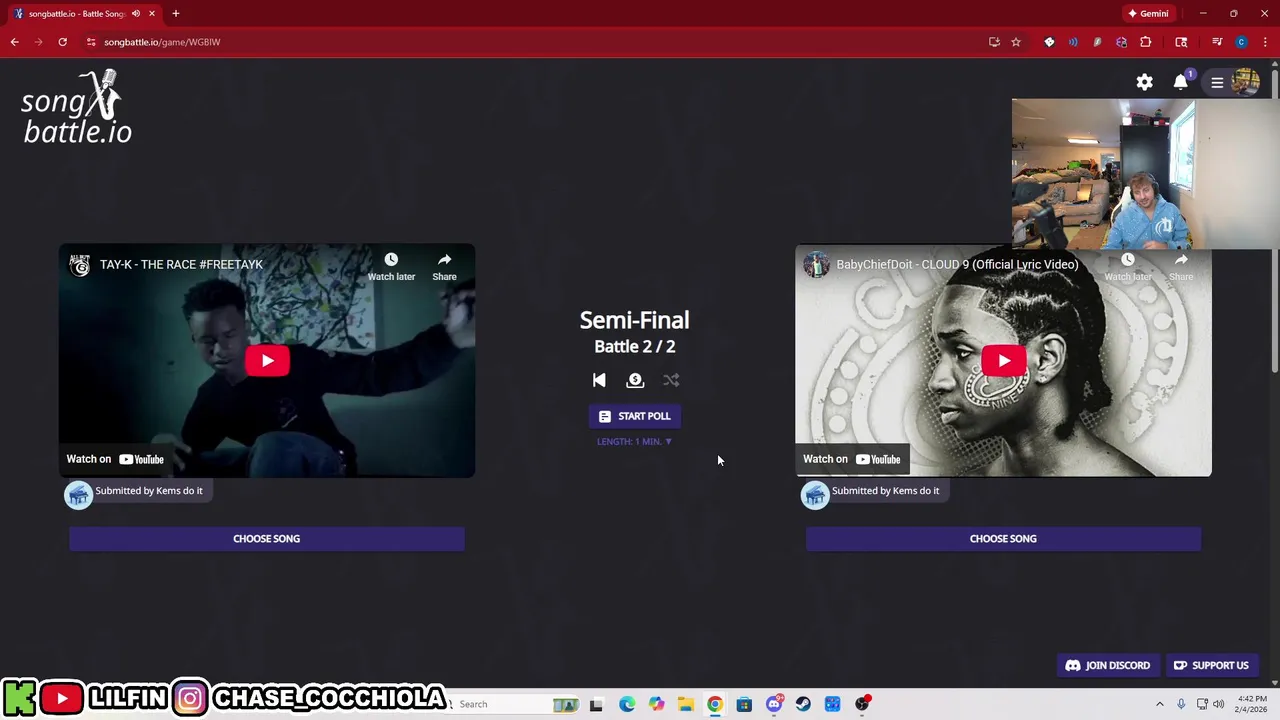The width and height of the screenshot is (1280, 720).
Task: Open notifications bell with badge
Action: click(1181, 81)
